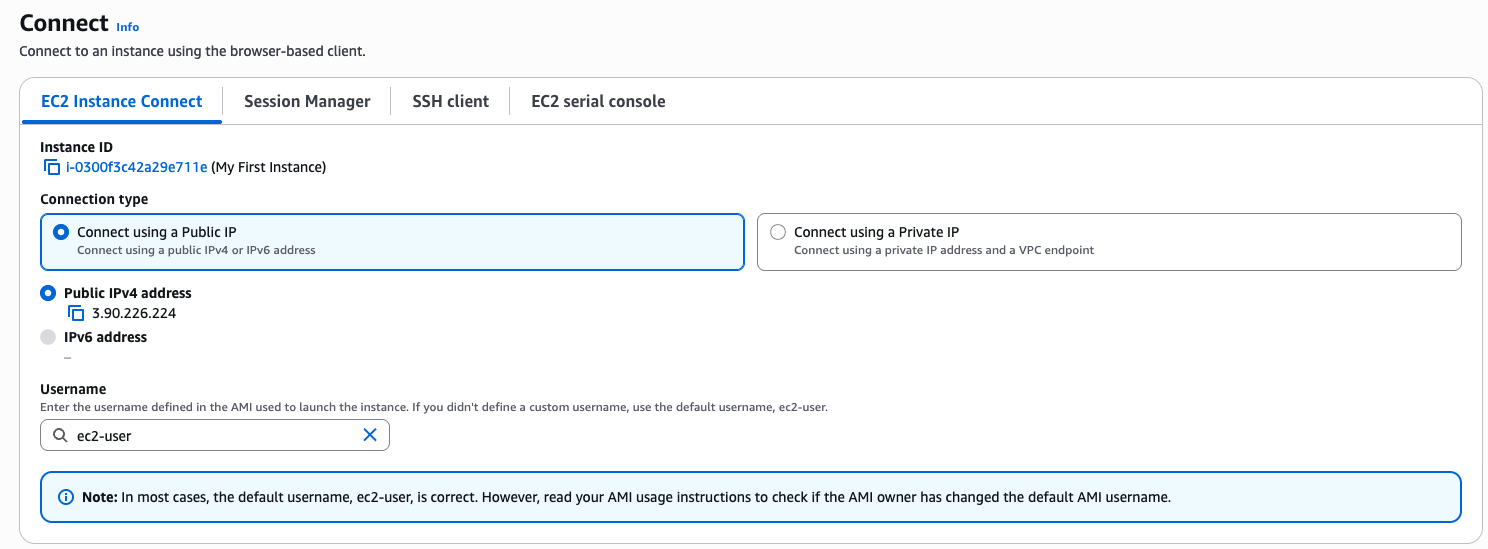Click the My First Instance name label

click(x=268, y=168)
